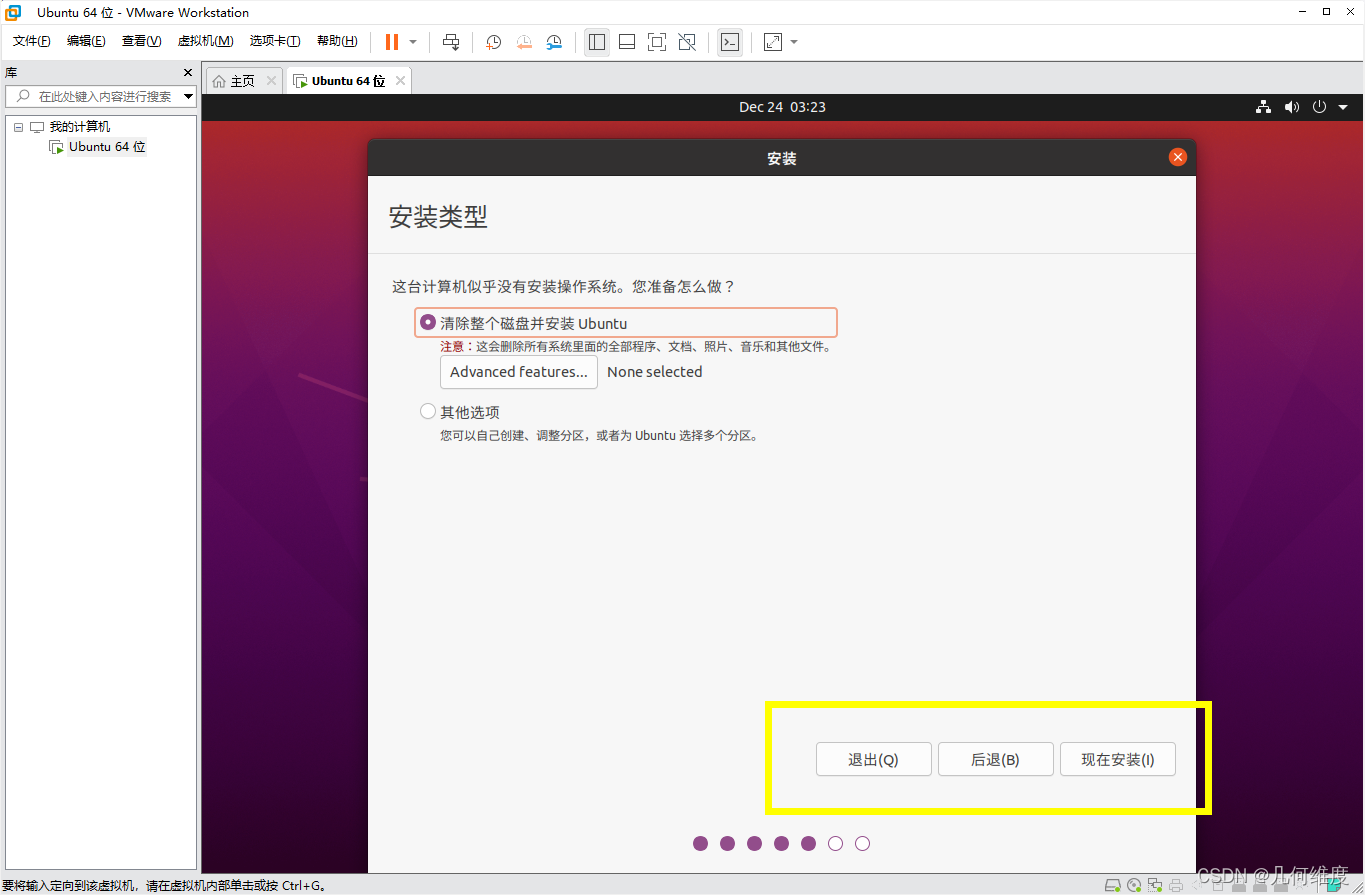The width and height of the screenshot is (1365, 895).
Task: Click the Ubuntu network status icon
Action: coord(1264,107)
